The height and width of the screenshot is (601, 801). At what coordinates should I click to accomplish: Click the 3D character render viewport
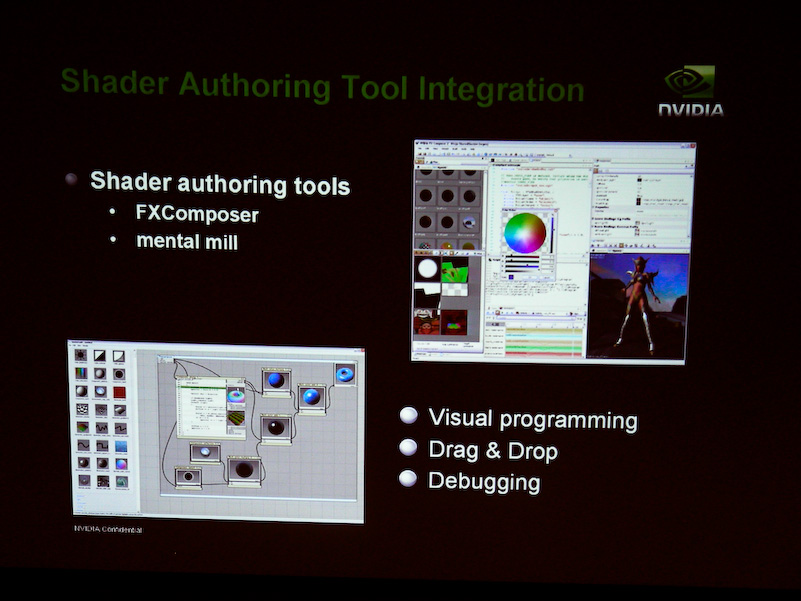tap(637, 305)
